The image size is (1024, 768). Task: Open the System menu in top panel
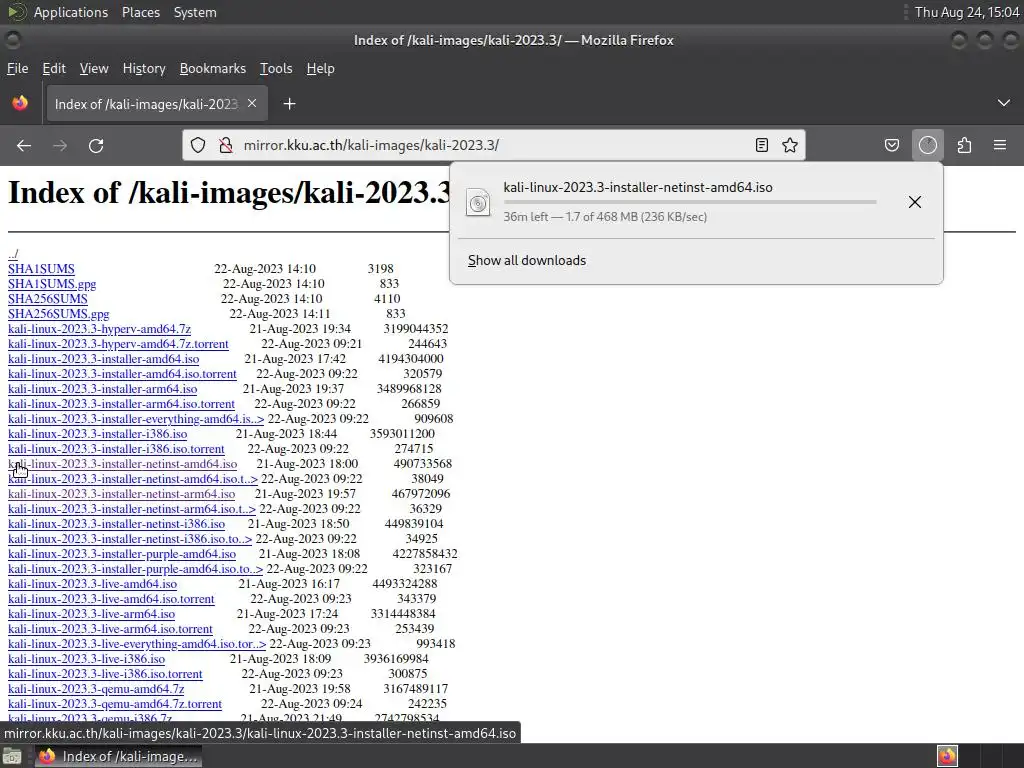click(x=195, y=12)
